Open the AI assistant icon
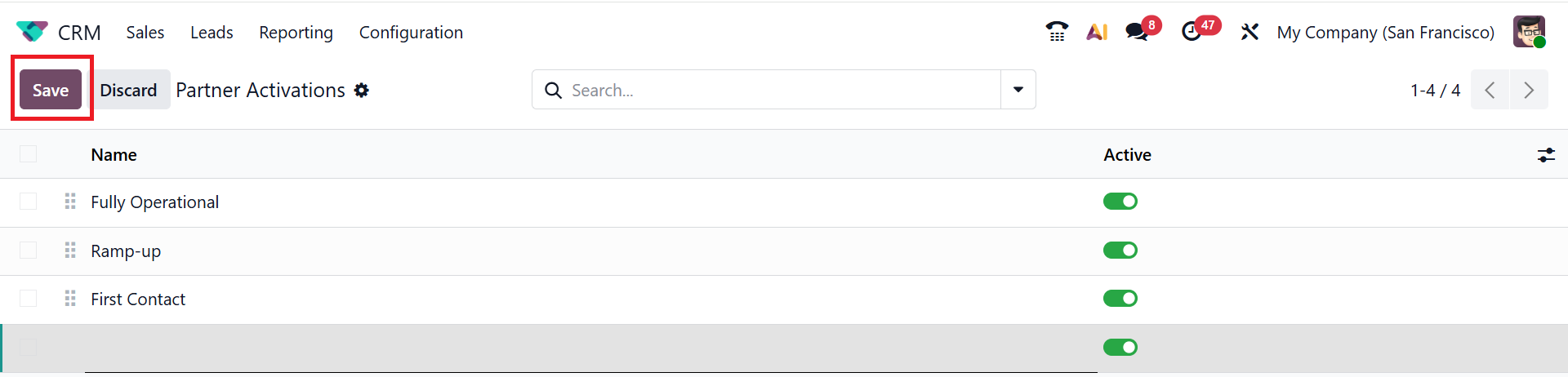Viewport: 1568px width, 377px height. [x=1097, y=32]
